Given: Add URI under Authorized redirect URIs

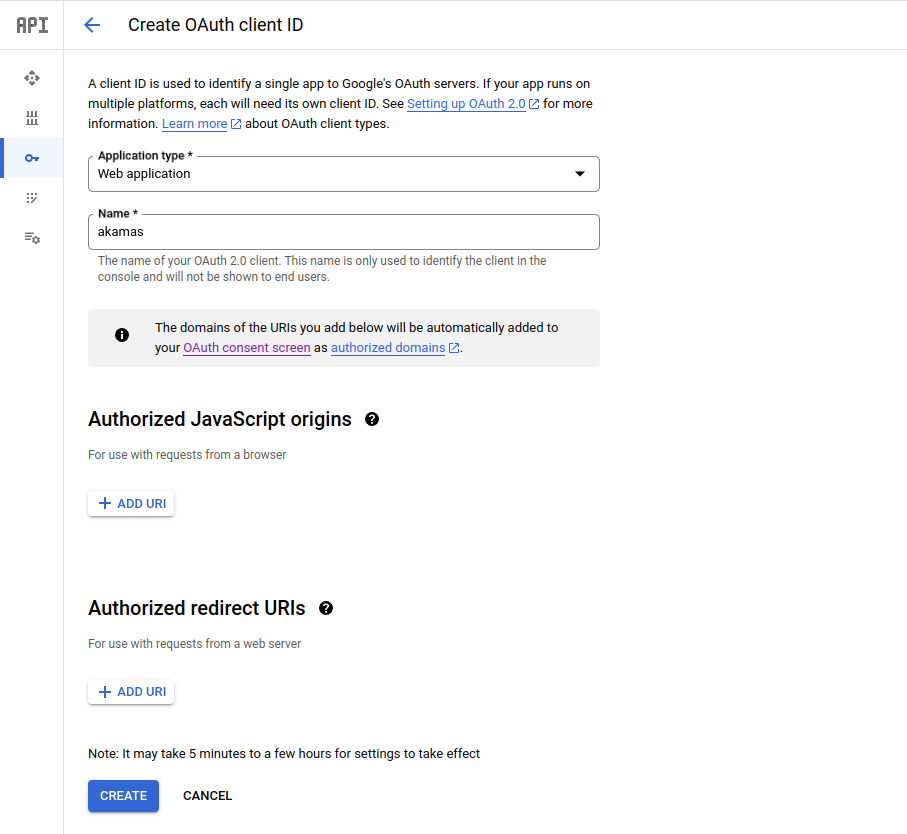Looking at the screenshot, I should (131, 692).
